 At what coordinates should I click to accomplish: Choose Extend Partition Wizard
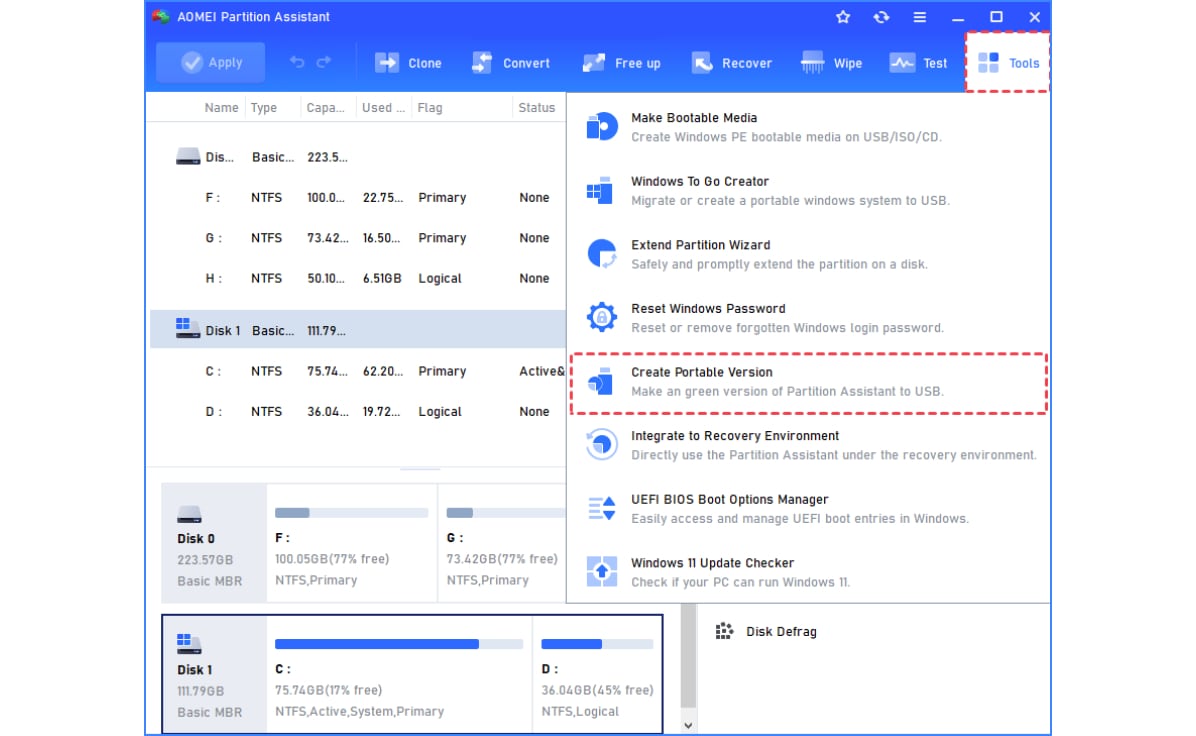(809, 255)
